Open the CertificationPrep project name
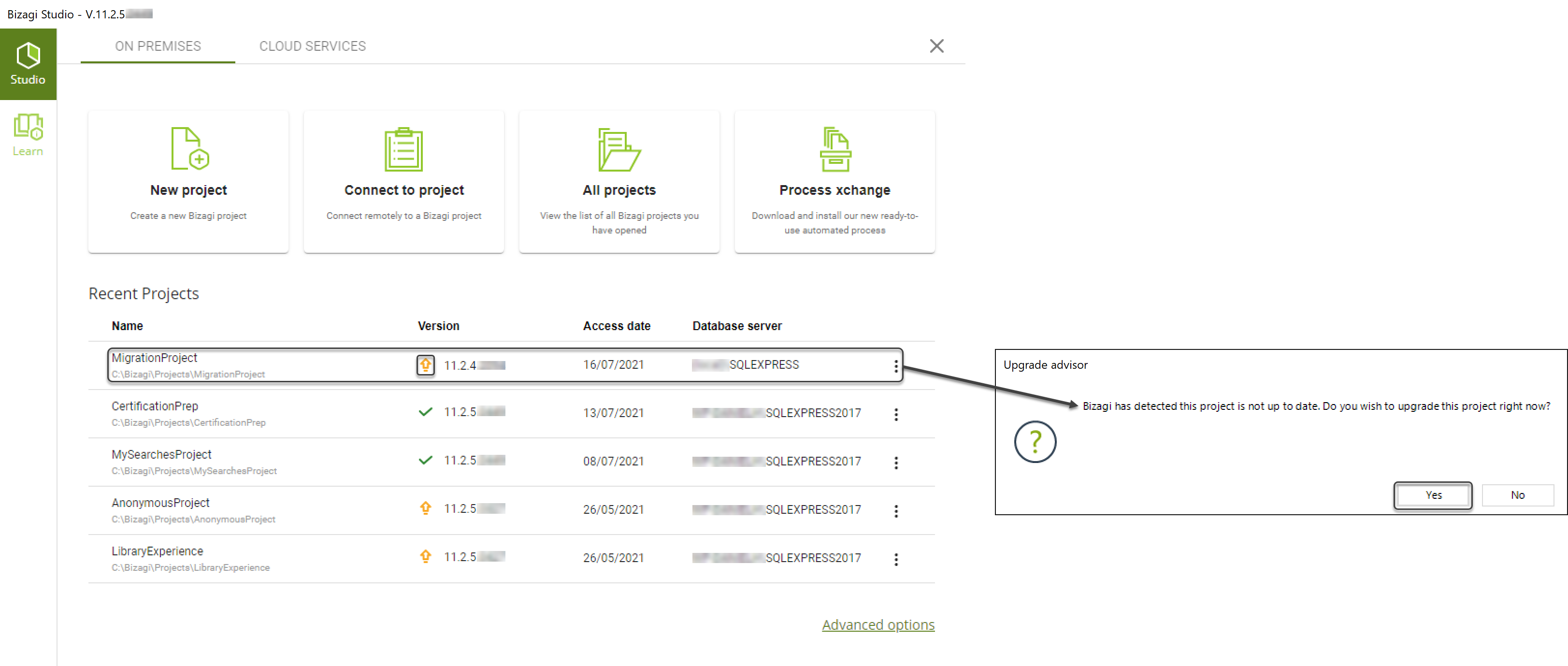Screen dimensions: 1568x666 pos(155,406)
